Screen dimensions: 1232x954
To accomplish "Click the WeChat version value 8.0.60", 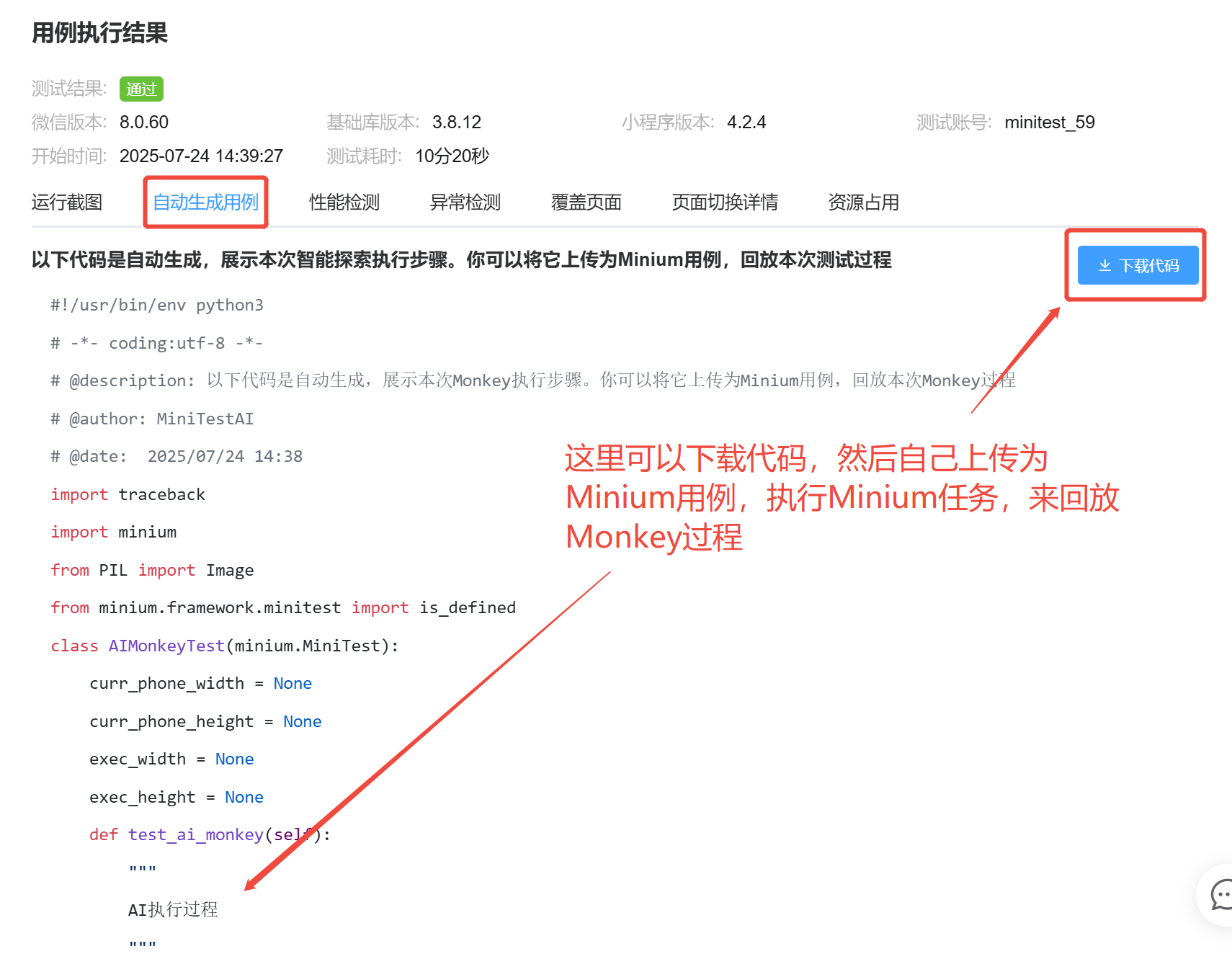I will click(x=144, y=122).
